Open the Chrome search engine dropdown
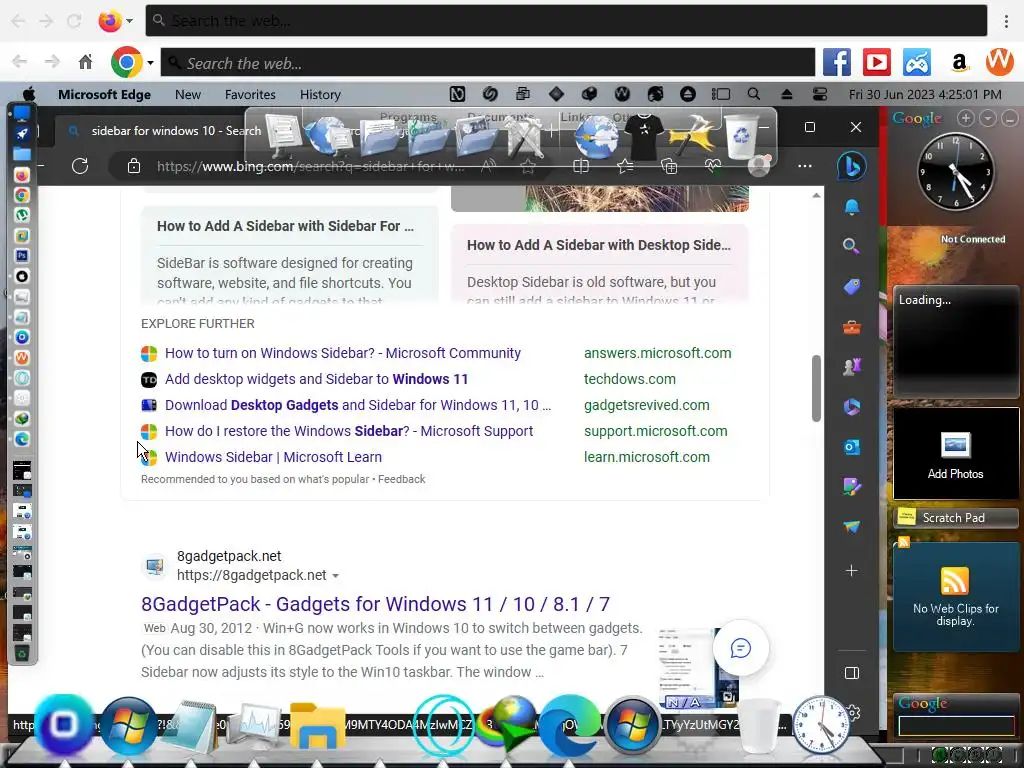 [150, 63]
